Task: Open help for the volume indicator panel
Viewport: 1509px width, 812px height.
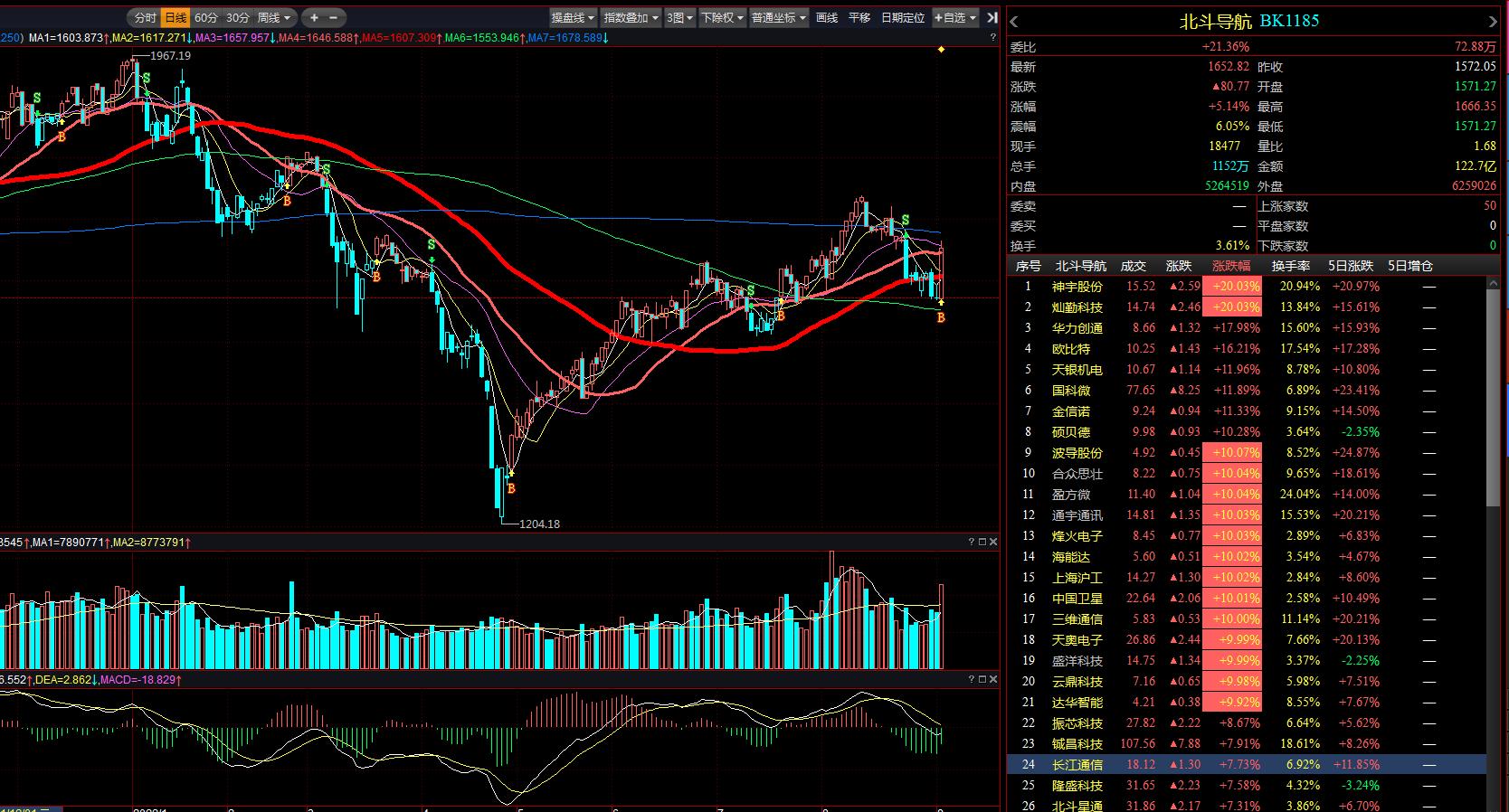Action: tap(972, 542)
